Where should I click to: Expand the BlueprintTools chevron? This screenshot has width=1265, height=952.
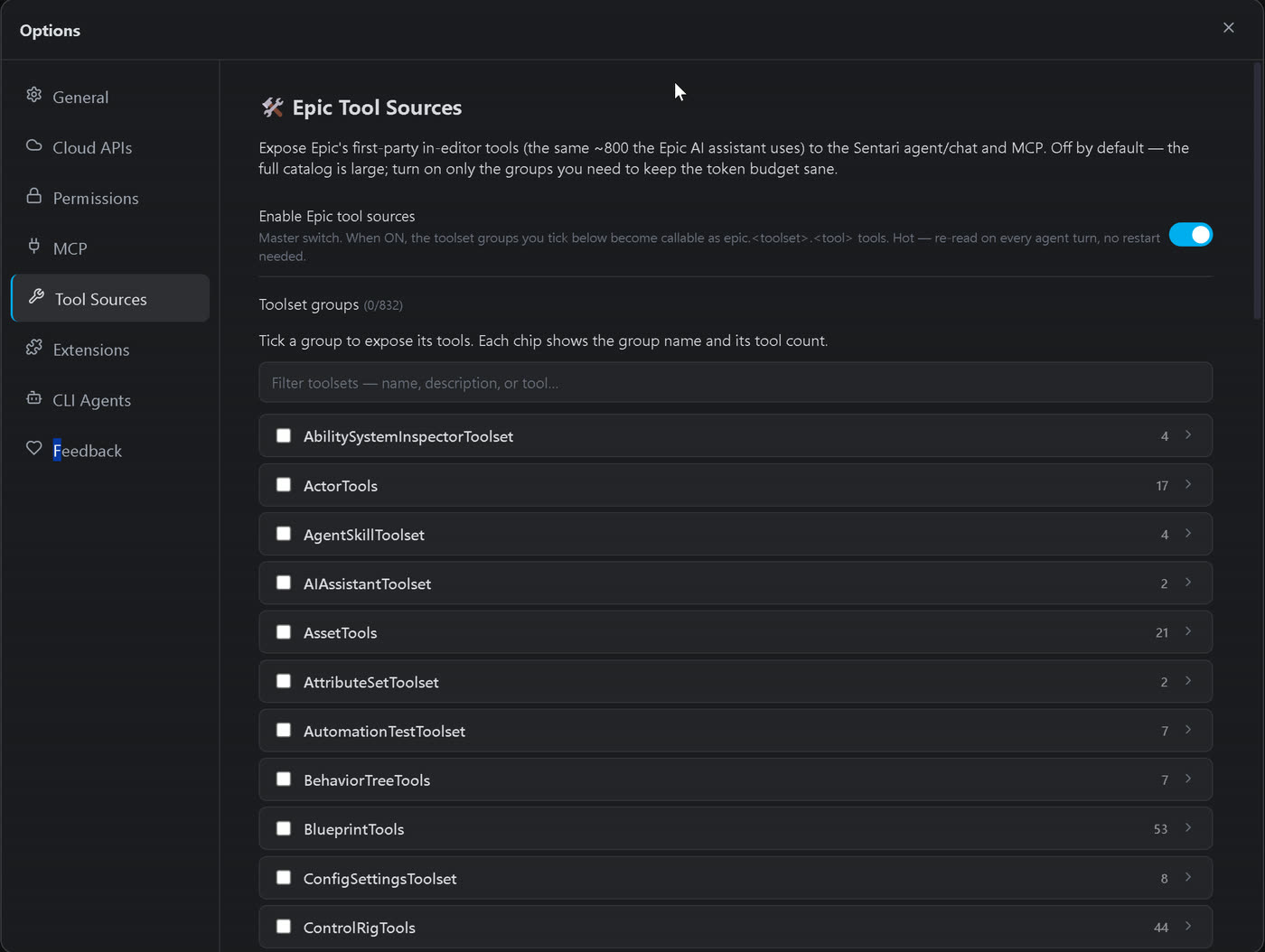[x=1188, y=828]
